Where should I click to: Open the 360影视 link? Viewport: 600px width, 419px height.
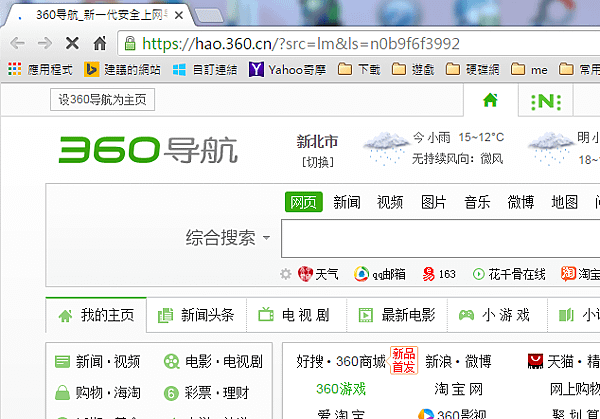(x=452, y=414)
